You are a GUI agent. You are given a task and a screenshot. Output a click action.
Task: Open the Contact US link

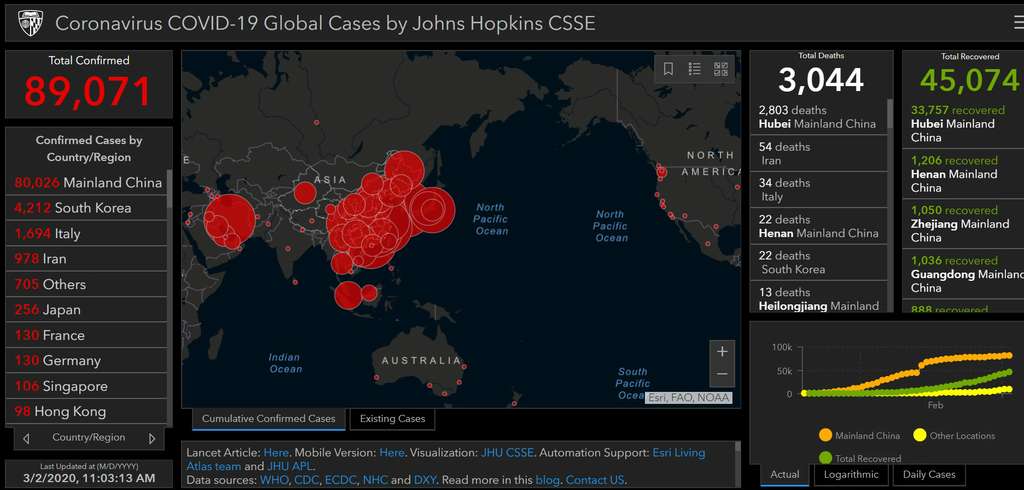coord(595,480)
